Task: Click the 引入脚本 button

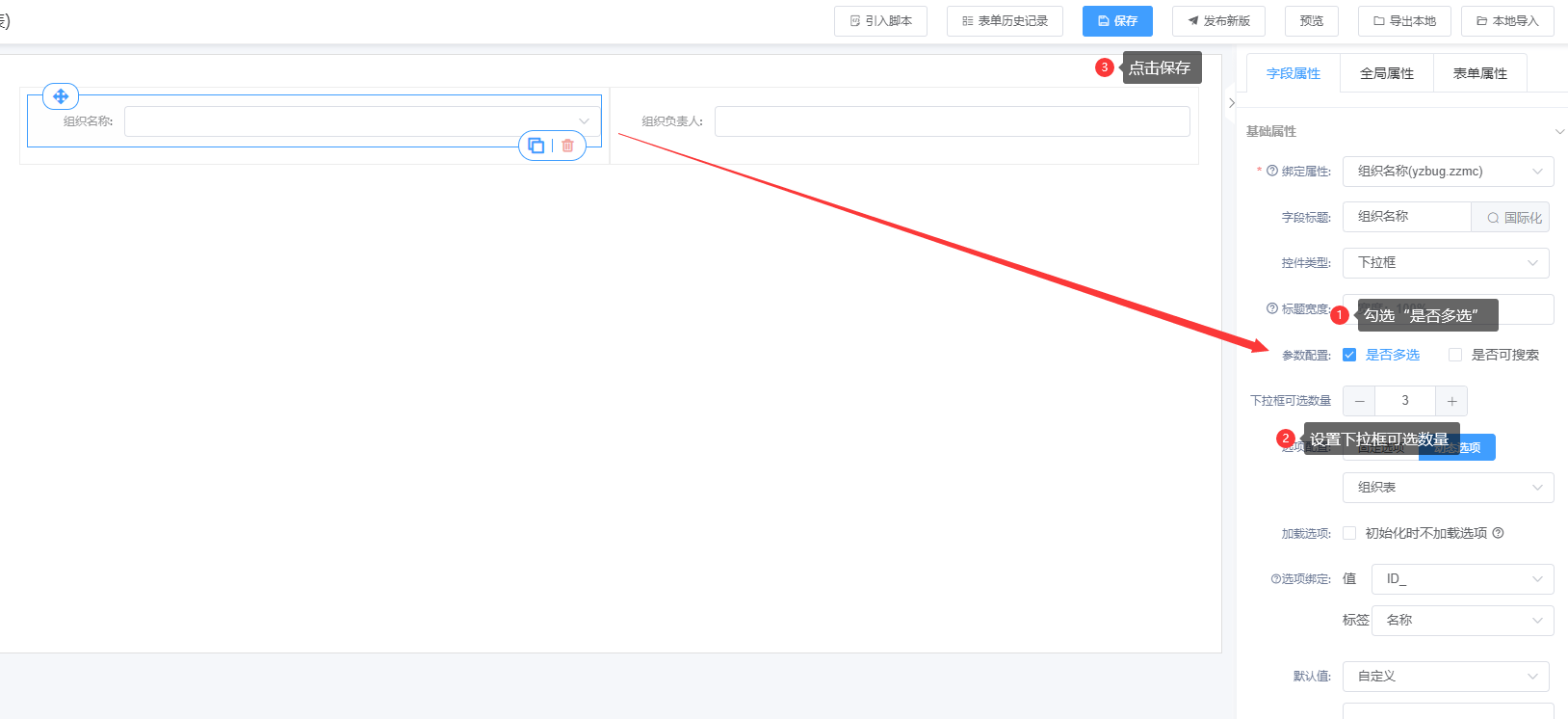Action: [x=880, y=21]
